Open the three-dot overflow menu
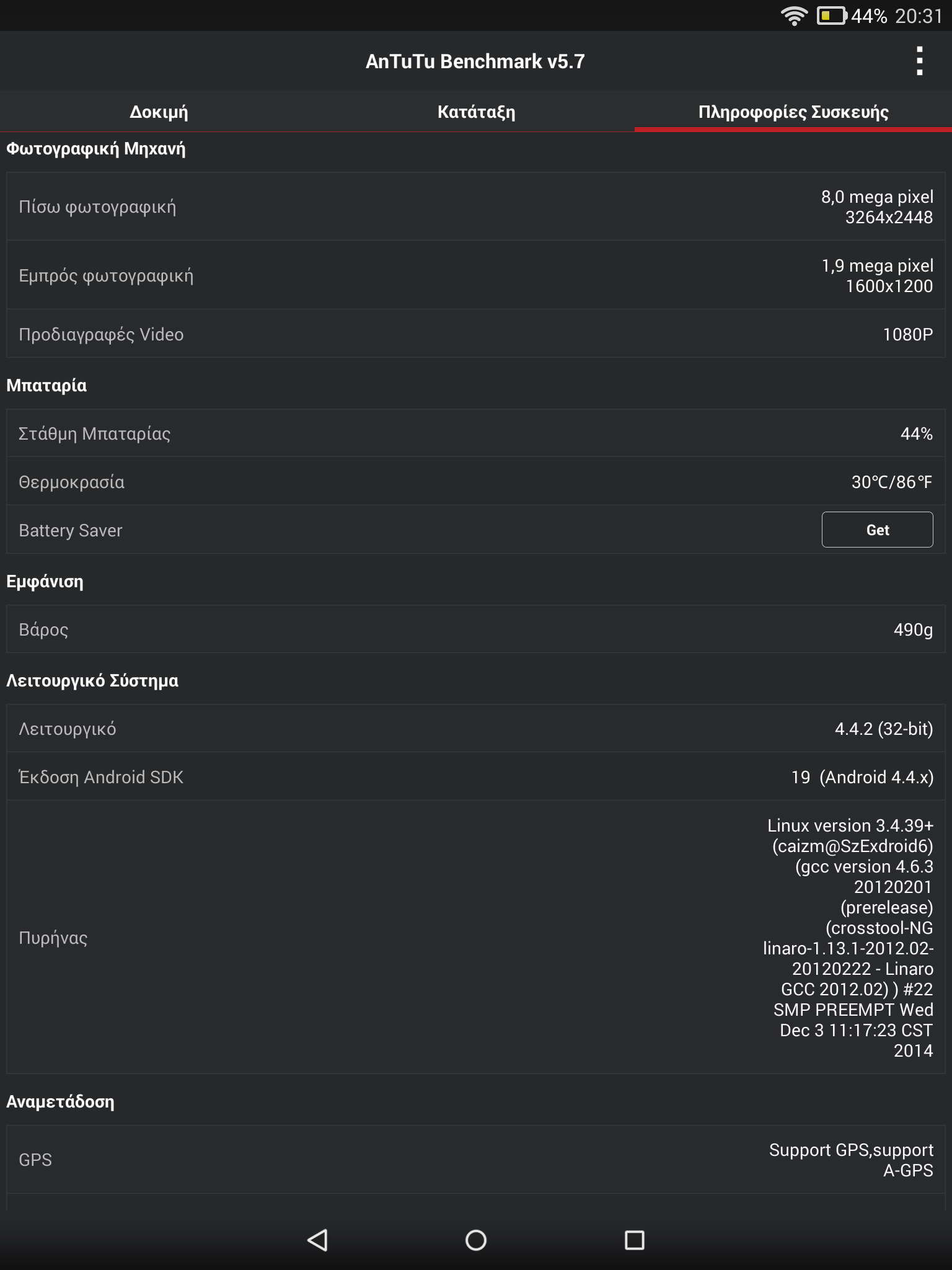Screen dimensions: 952x1270 (x=920, y=61)
